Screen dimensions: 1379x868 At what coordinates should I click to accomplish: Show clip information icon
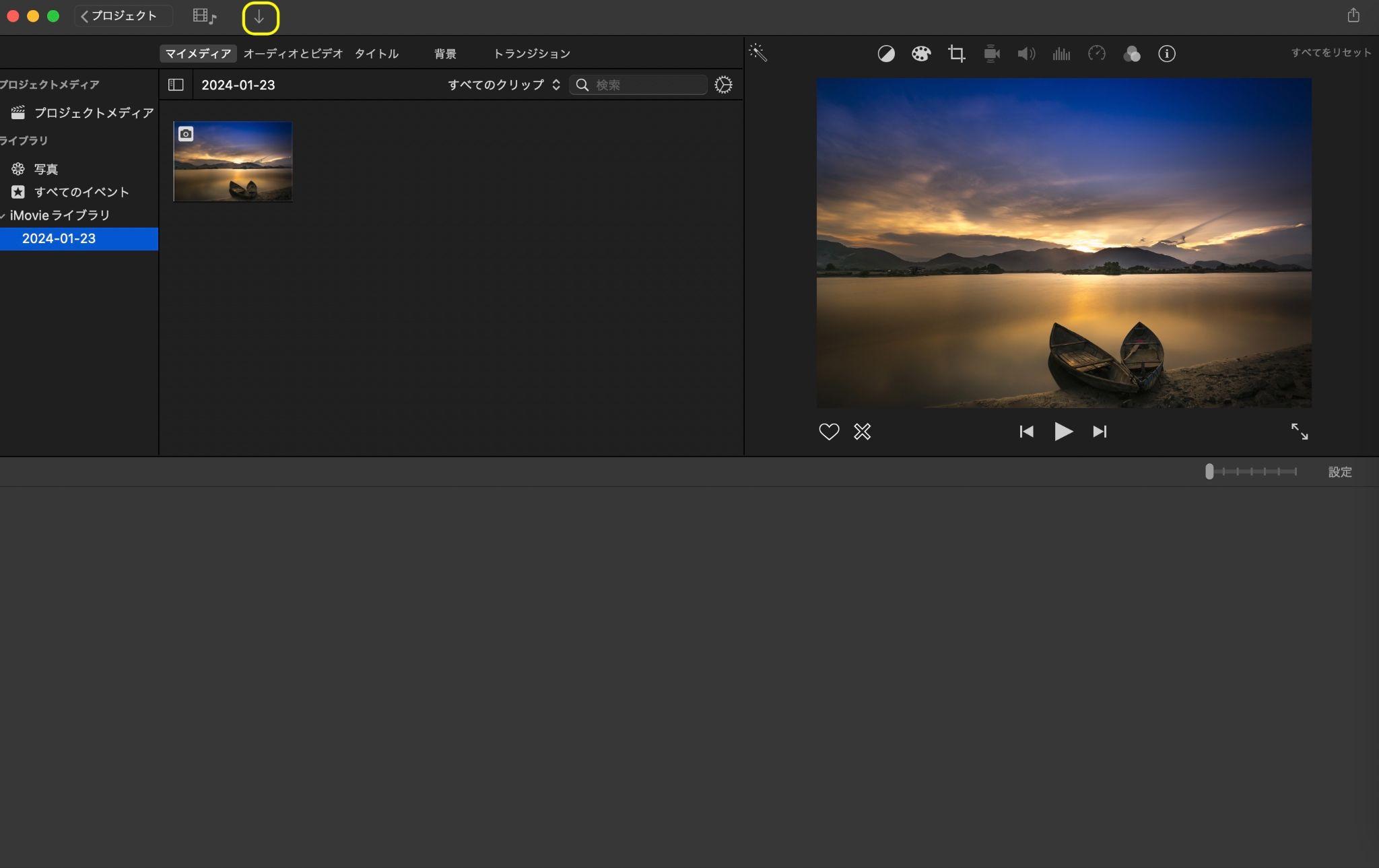pyautogui.click(x=1167, y=54)
